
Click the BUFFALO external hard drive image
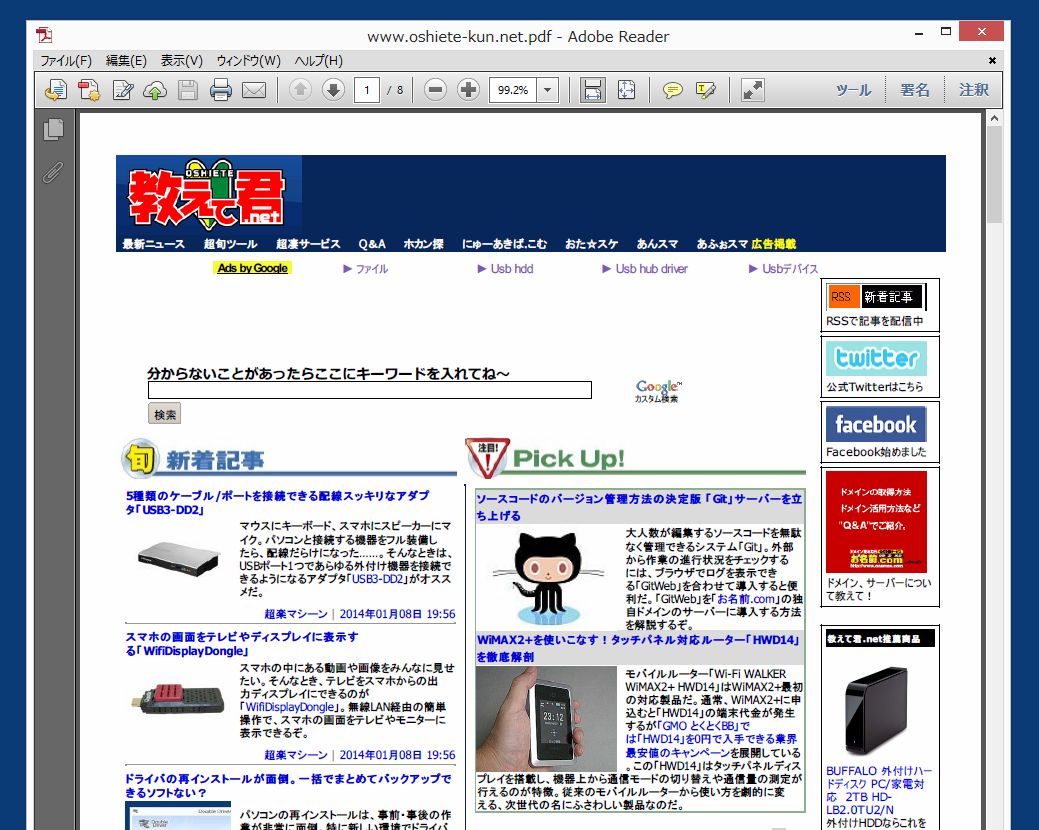click(x=875, y=713)
